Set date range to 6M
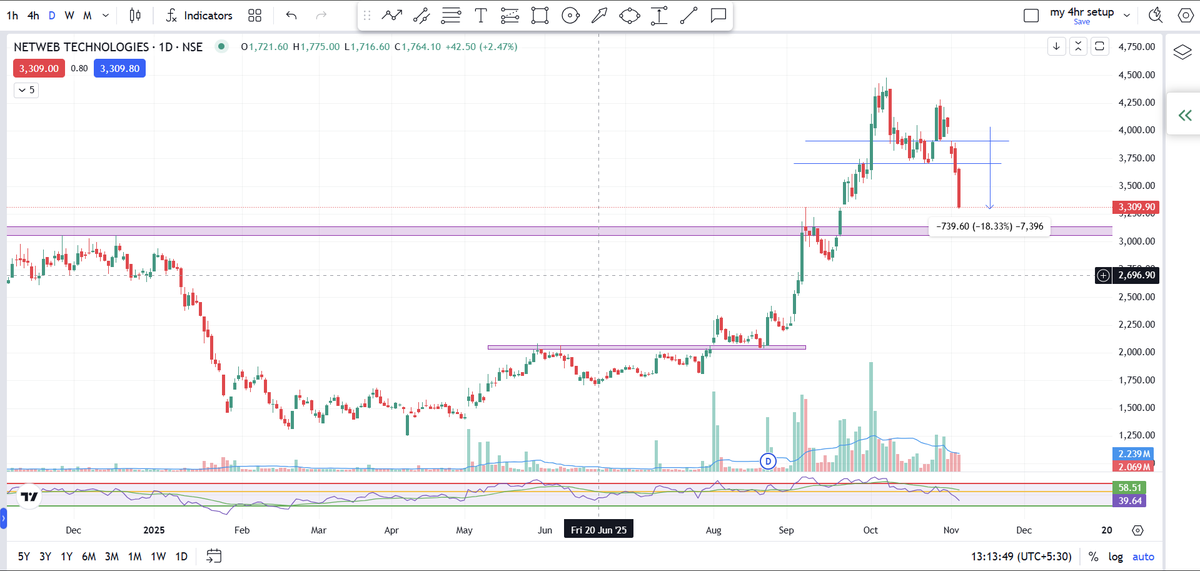Screen dimensions: 1200x571 [89, 556]
